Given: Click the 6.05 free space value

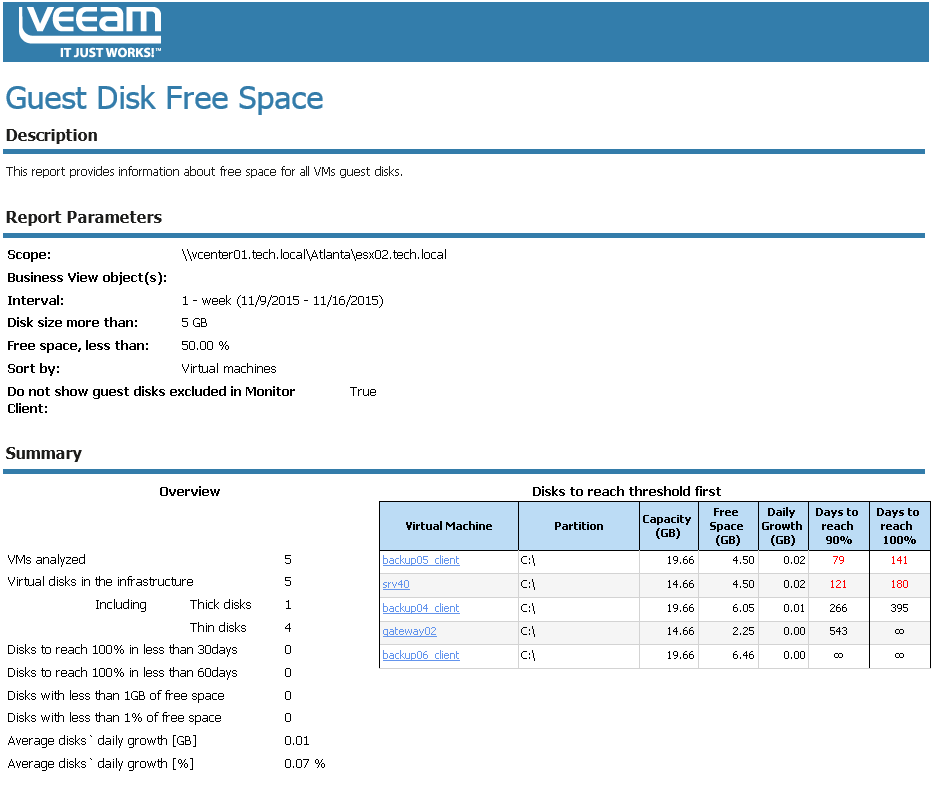Looking at the screenshot, I should point(743,608).
